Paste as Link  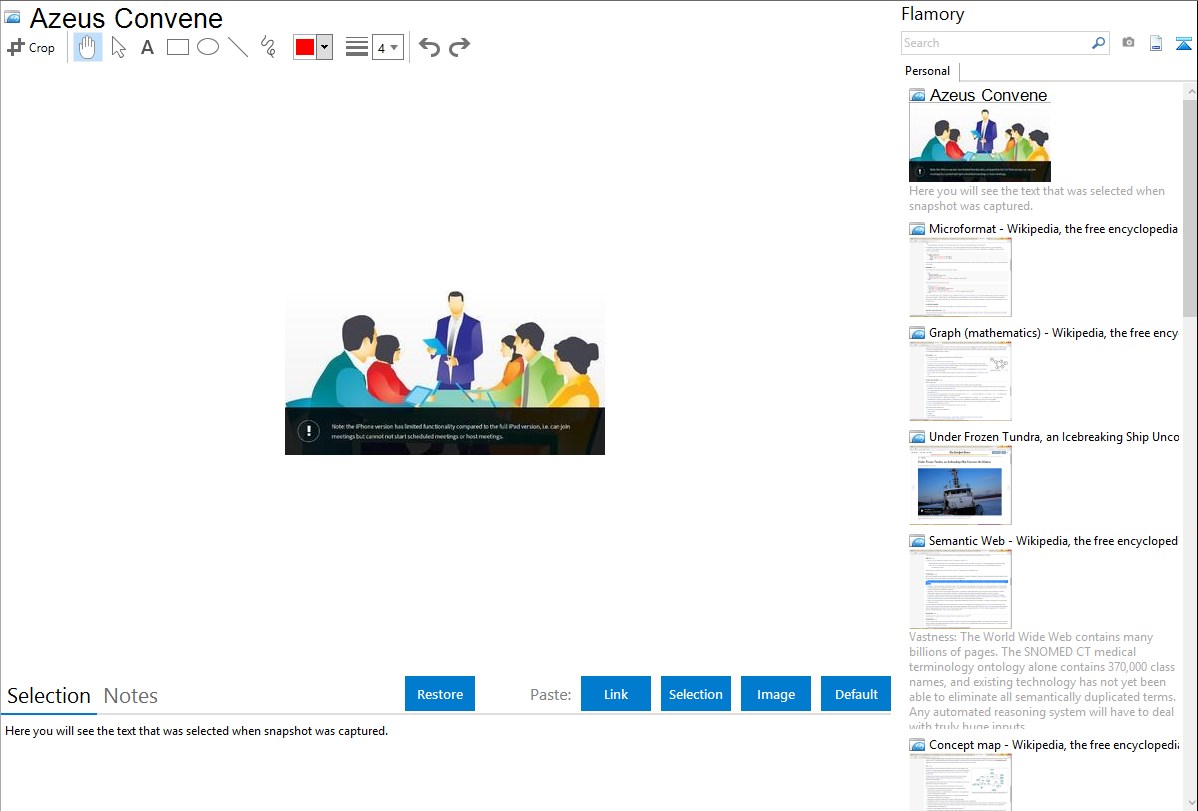616,694
